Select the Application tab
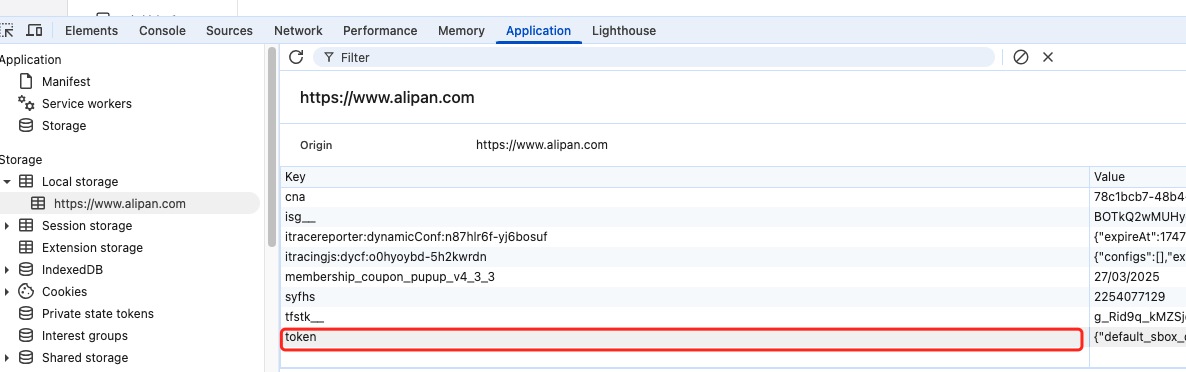Image resolution: width=1186 pixels, height=372 pixels. [539, 30]
